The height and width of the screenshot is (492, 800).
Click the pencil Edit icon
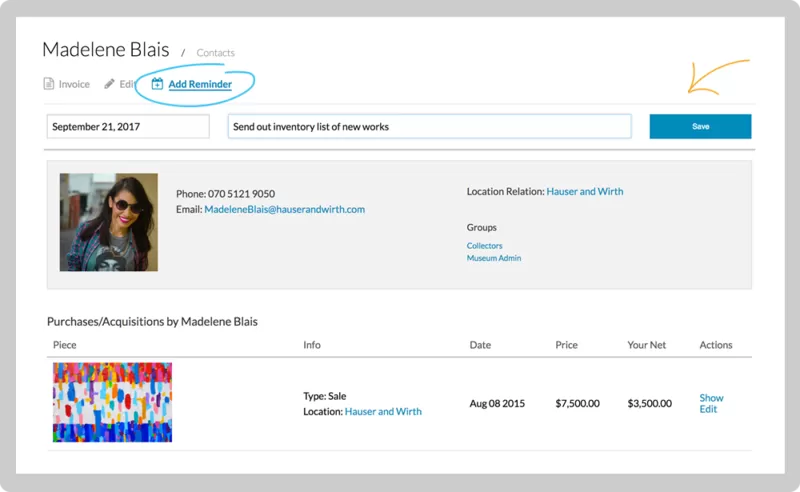point(109,84)
